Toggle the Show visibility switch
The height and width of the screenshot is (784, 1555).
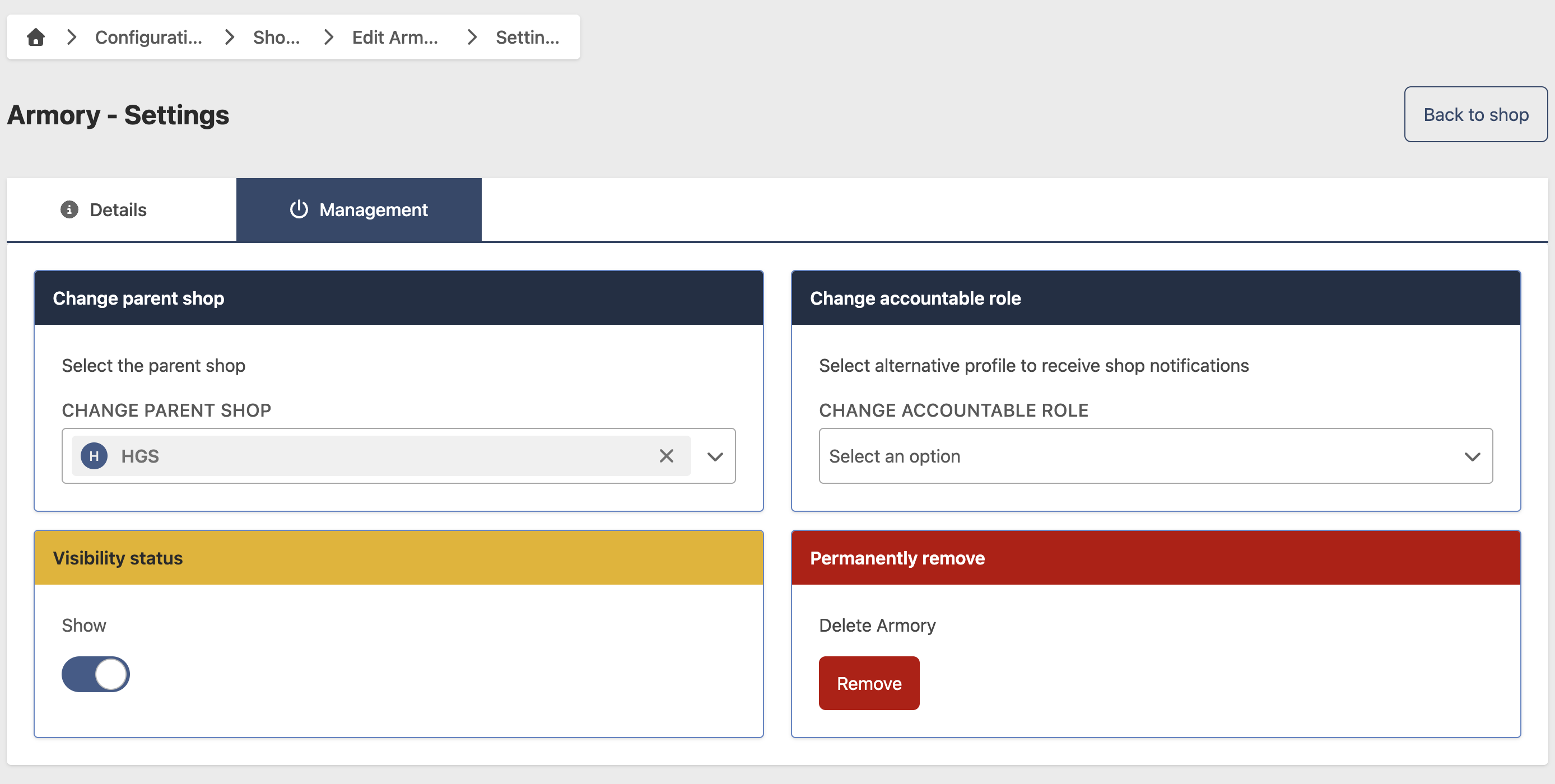[x=95, y=674]
